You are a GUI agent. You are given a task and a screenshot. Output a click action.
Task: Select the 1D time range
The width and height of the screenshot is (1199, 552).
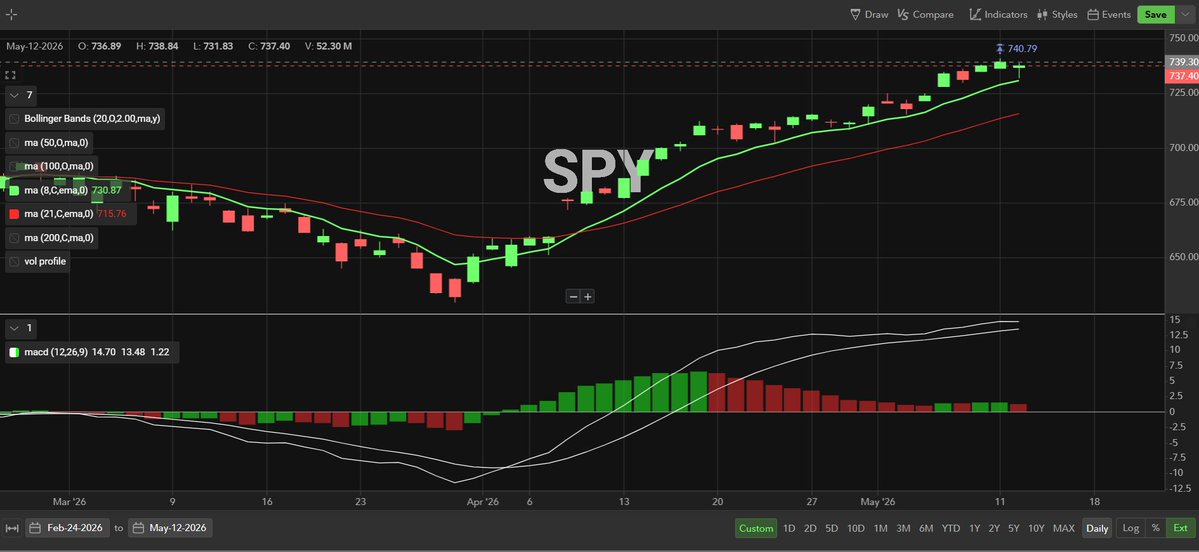click(x=789, y=528)
